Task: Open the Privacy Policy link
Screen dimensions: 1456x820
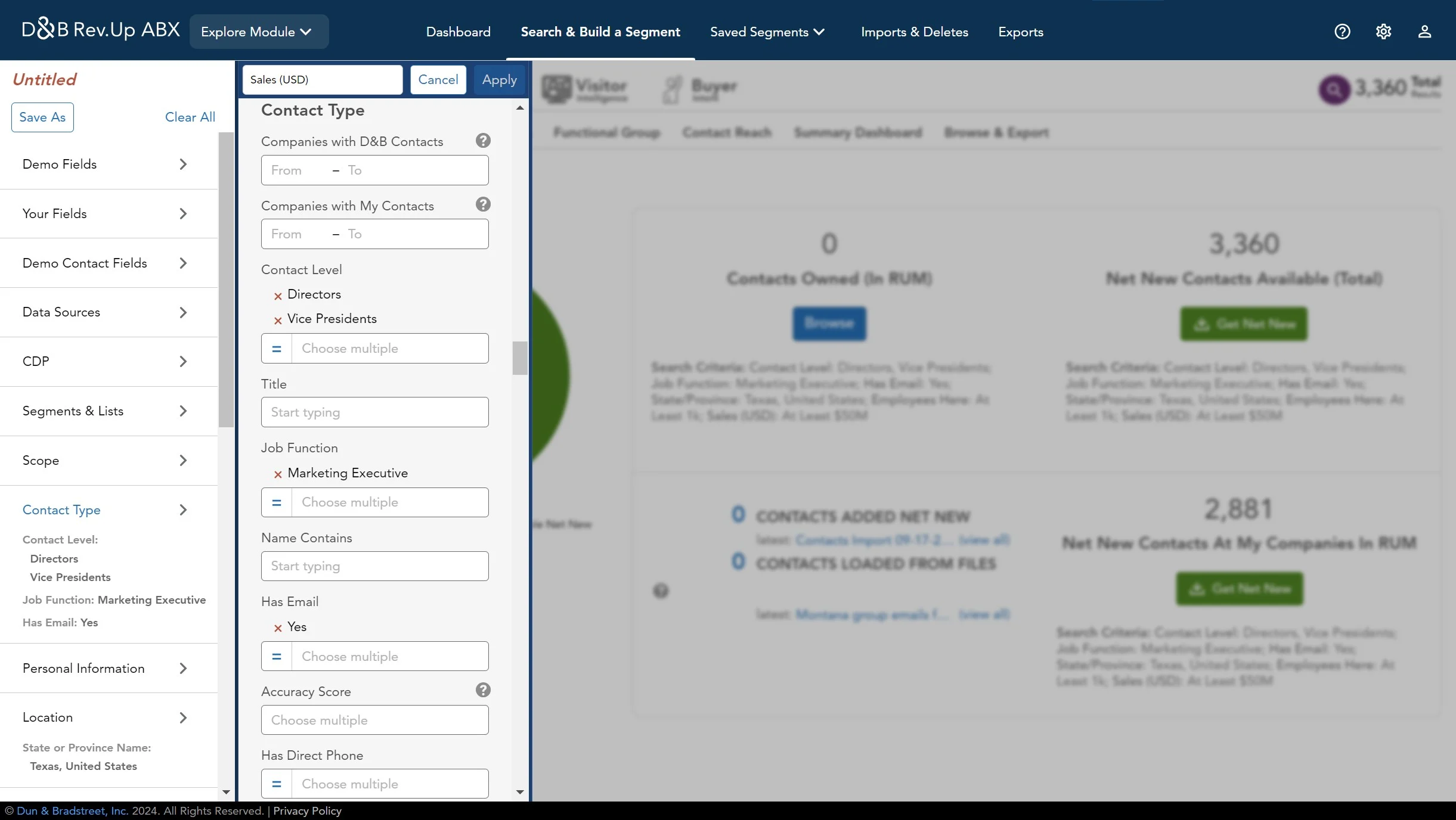Action: tap(307, 810)
